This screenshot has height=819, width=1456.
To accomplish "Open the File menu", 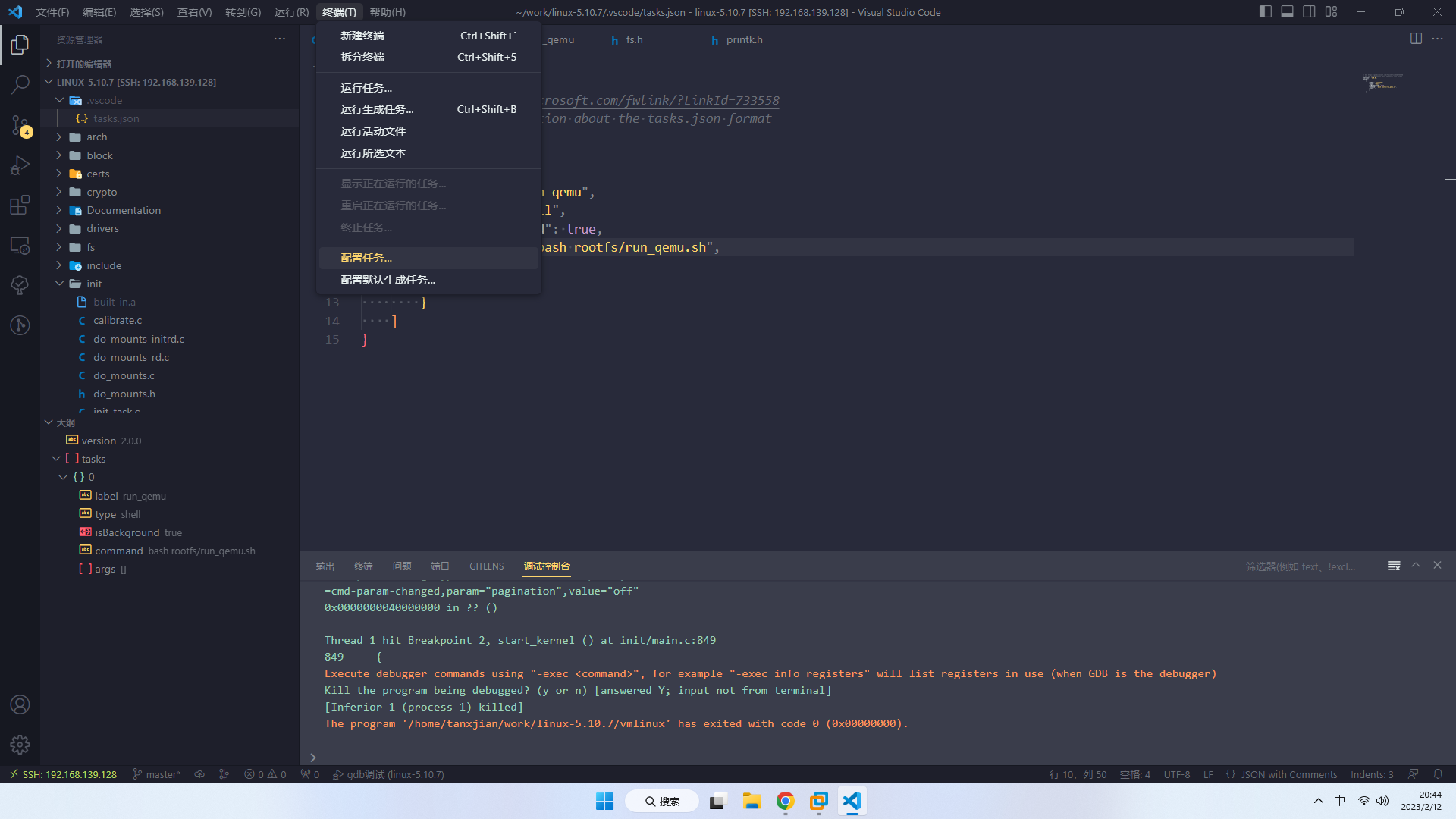I will [52, 12].
